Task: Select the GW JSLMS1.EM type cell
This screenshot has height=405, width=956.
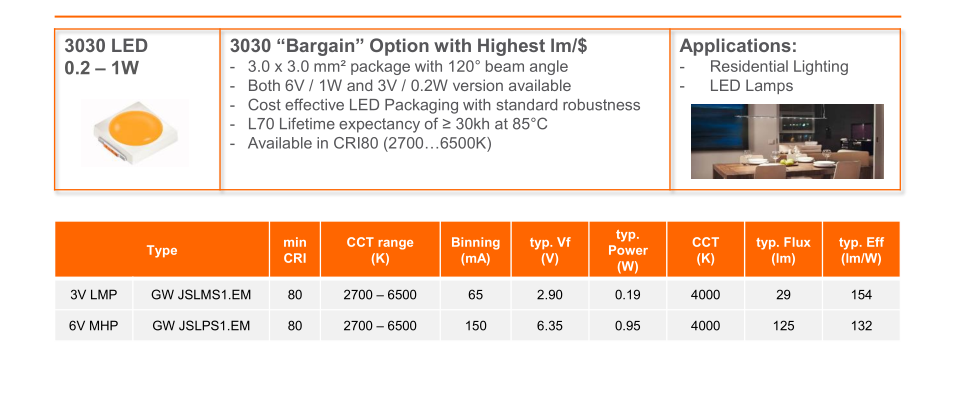Action: click(201, 295)
